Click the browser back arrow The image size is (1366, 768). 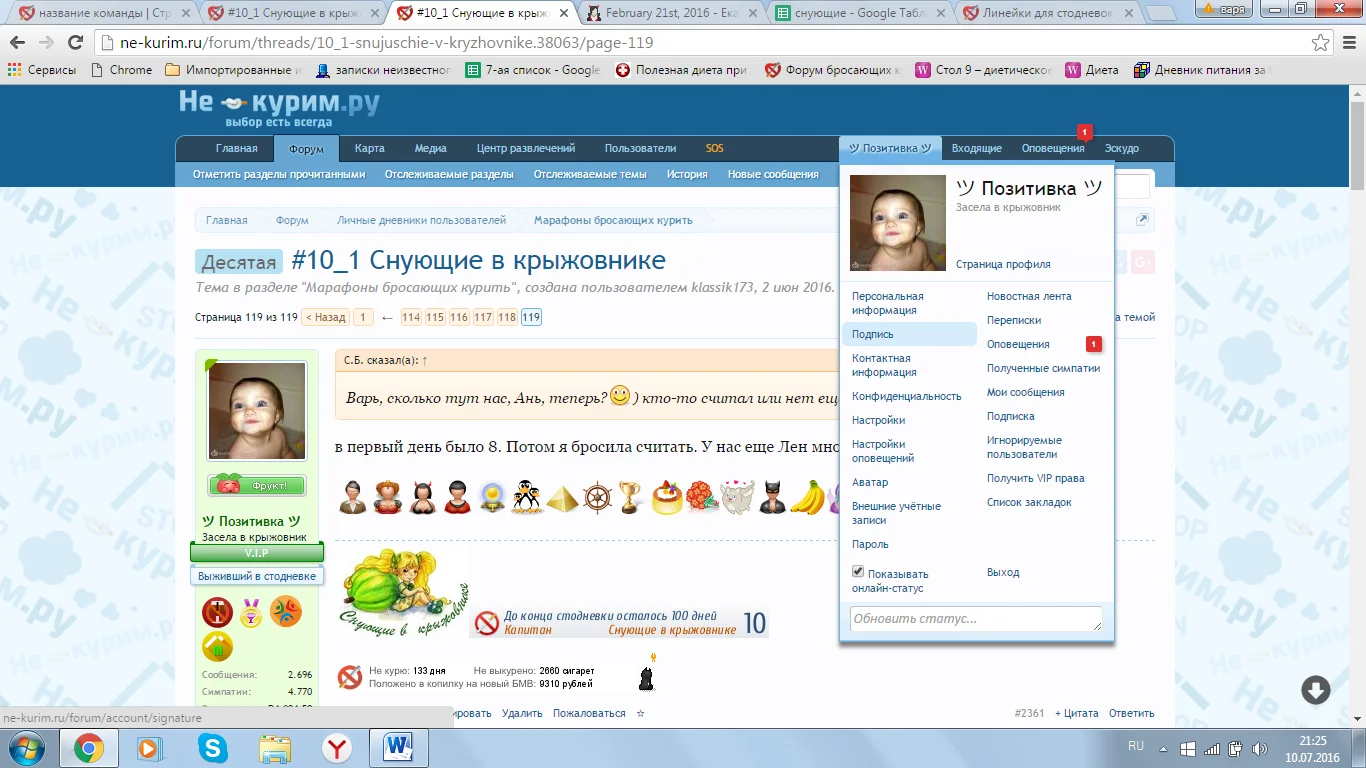coord(19,44)
